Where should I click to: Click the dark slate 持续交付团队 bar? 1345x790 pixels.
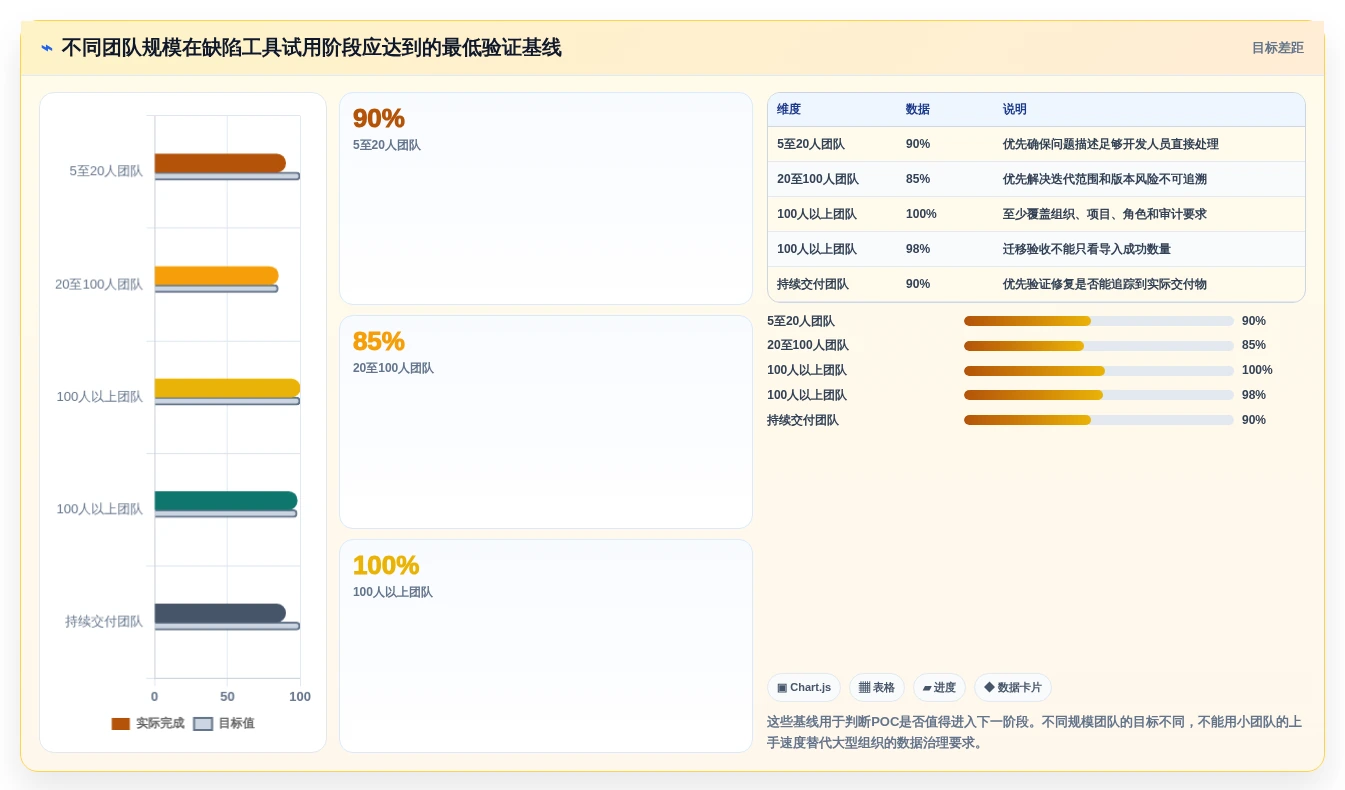pyautogui.click(x=220, y=613)
